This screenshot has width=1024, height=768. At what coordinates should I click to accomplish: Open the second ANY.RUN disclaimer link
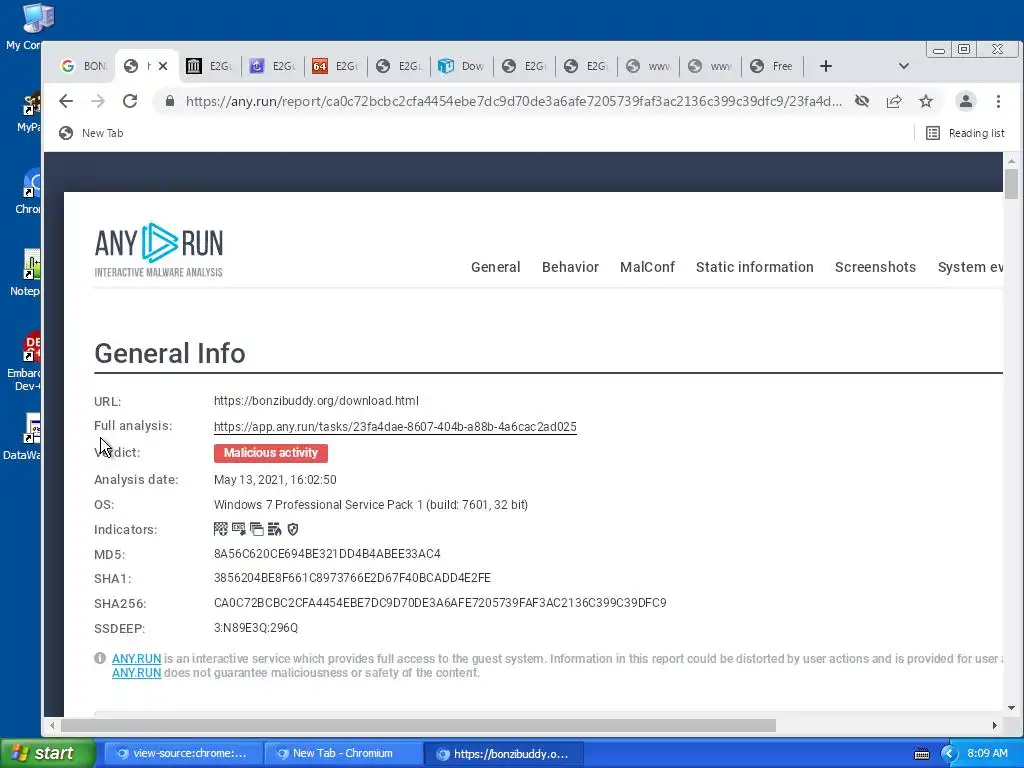tap(136, 673)
